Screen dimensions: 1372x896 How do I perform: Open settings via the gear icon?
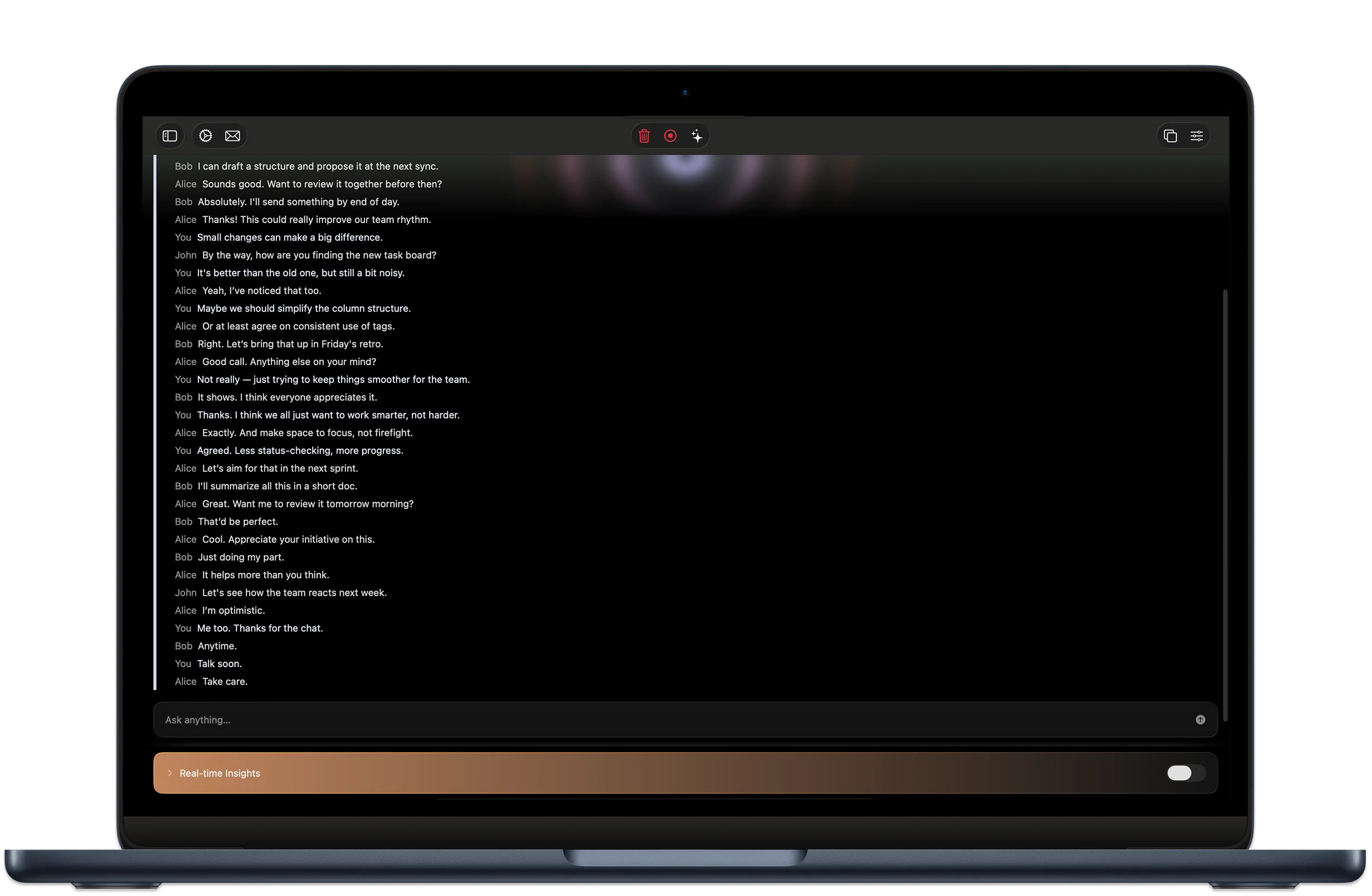pos(206,136)
